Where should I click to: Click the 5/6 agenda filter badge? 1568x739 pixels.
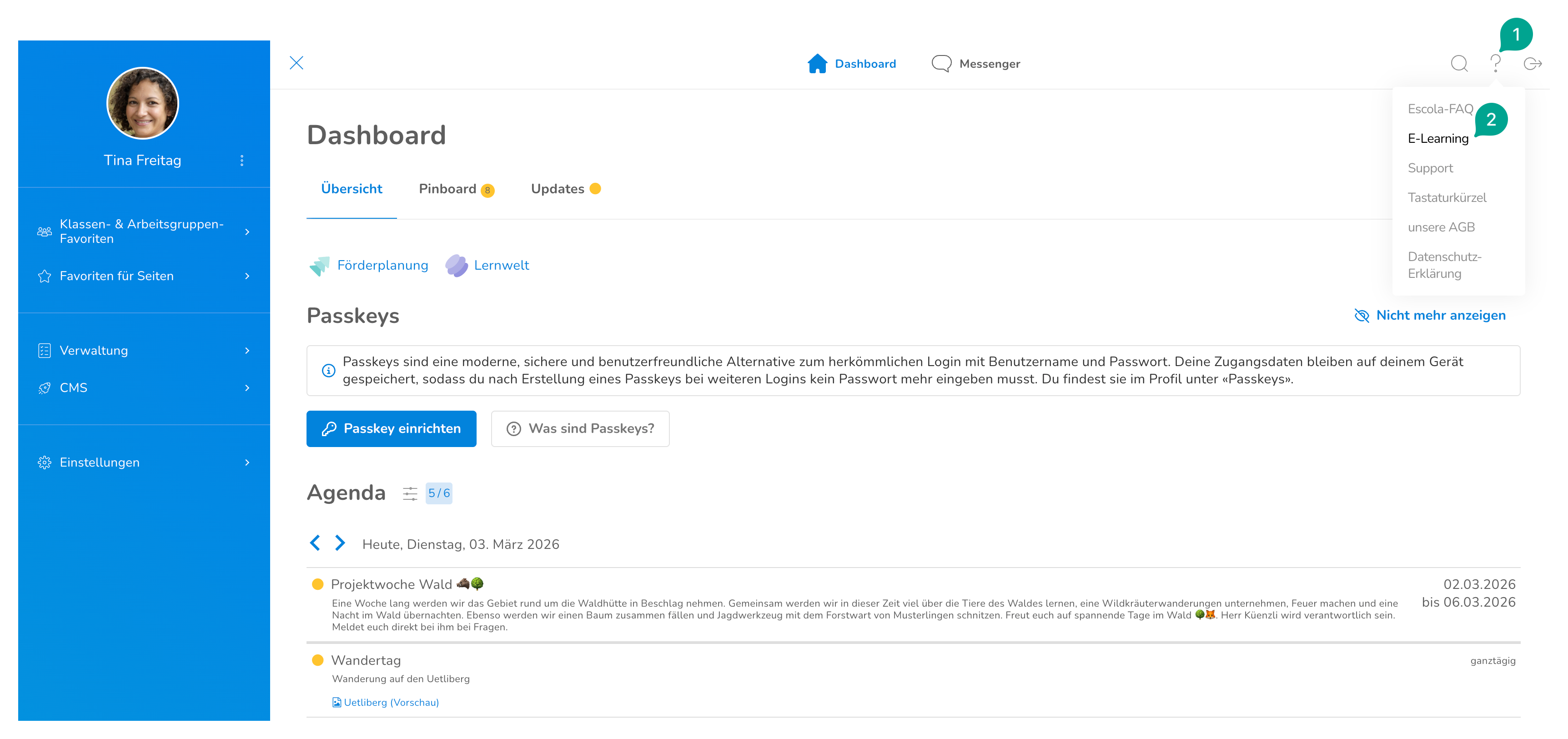(x=438, y=493)
